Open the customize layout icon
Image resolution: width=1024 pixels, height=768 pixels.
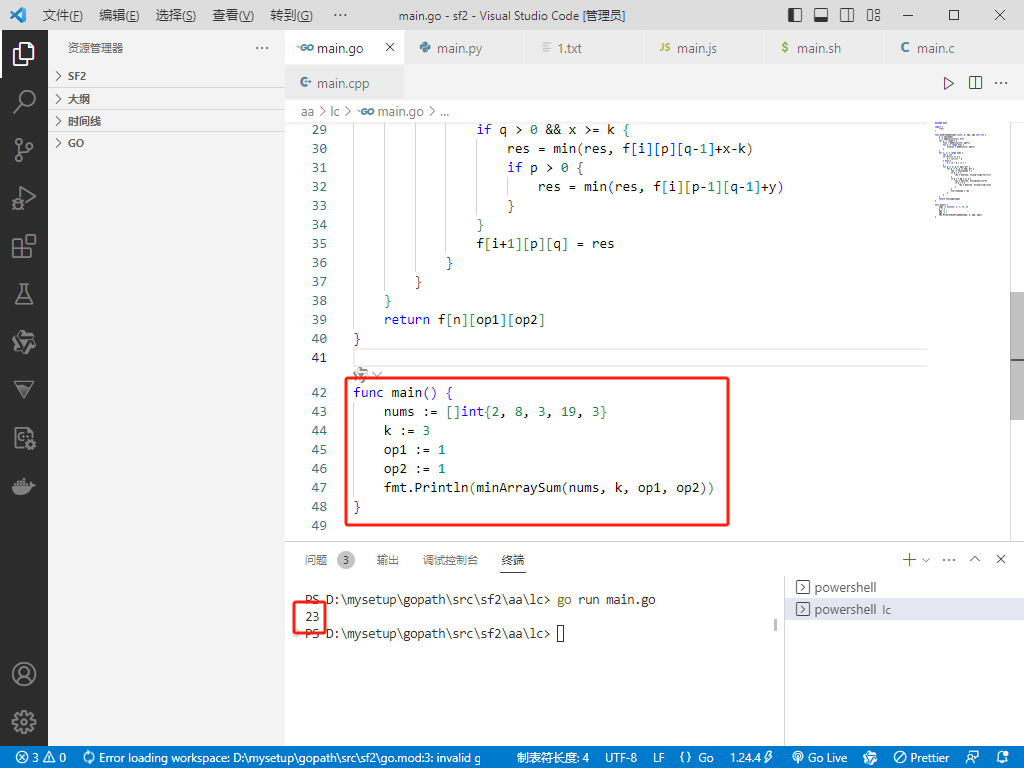point(873,15)
